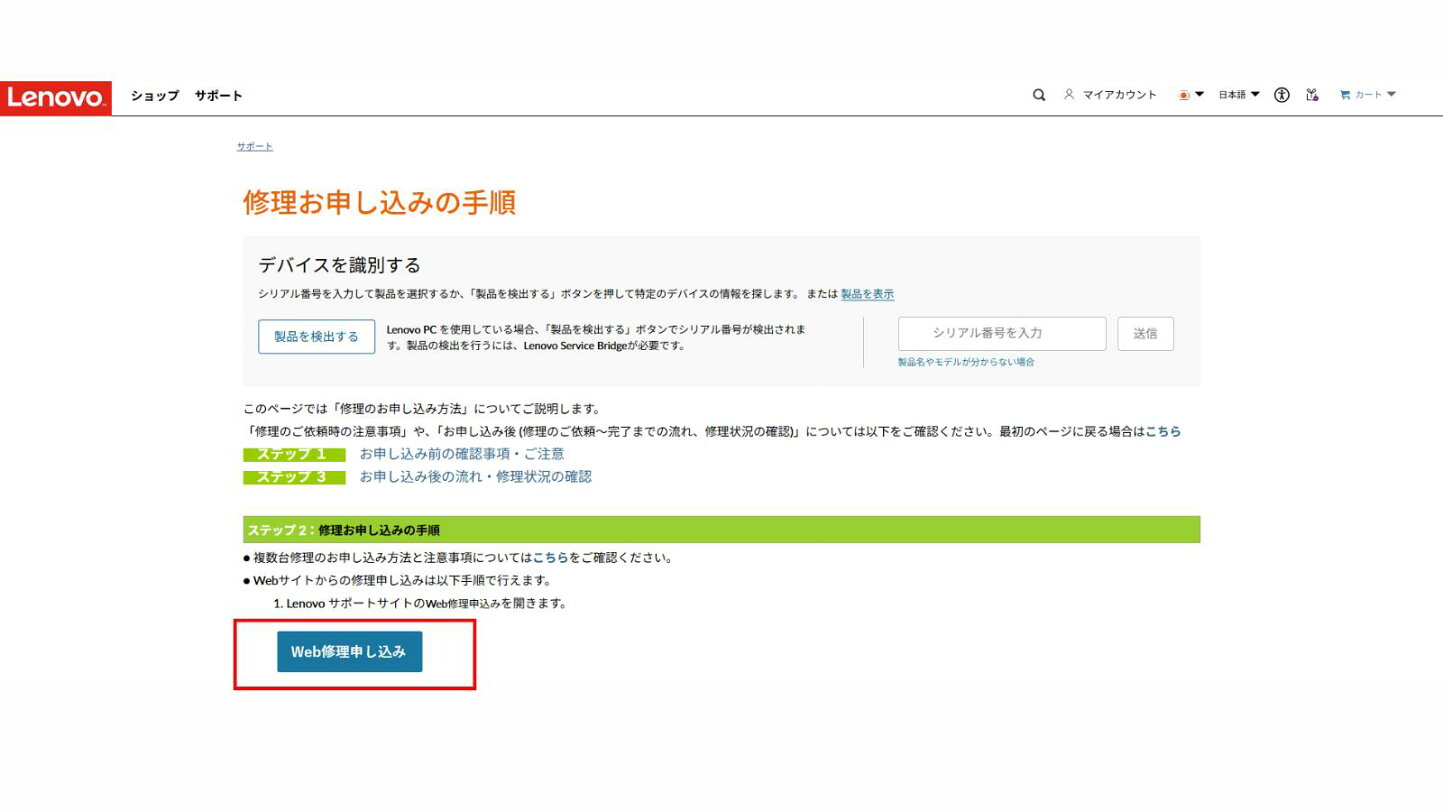Image resolution: width=1443 pixels, height=812 pixels.
Task: Expand the カート dropdown arrow
Action: tap(1391, 95)
